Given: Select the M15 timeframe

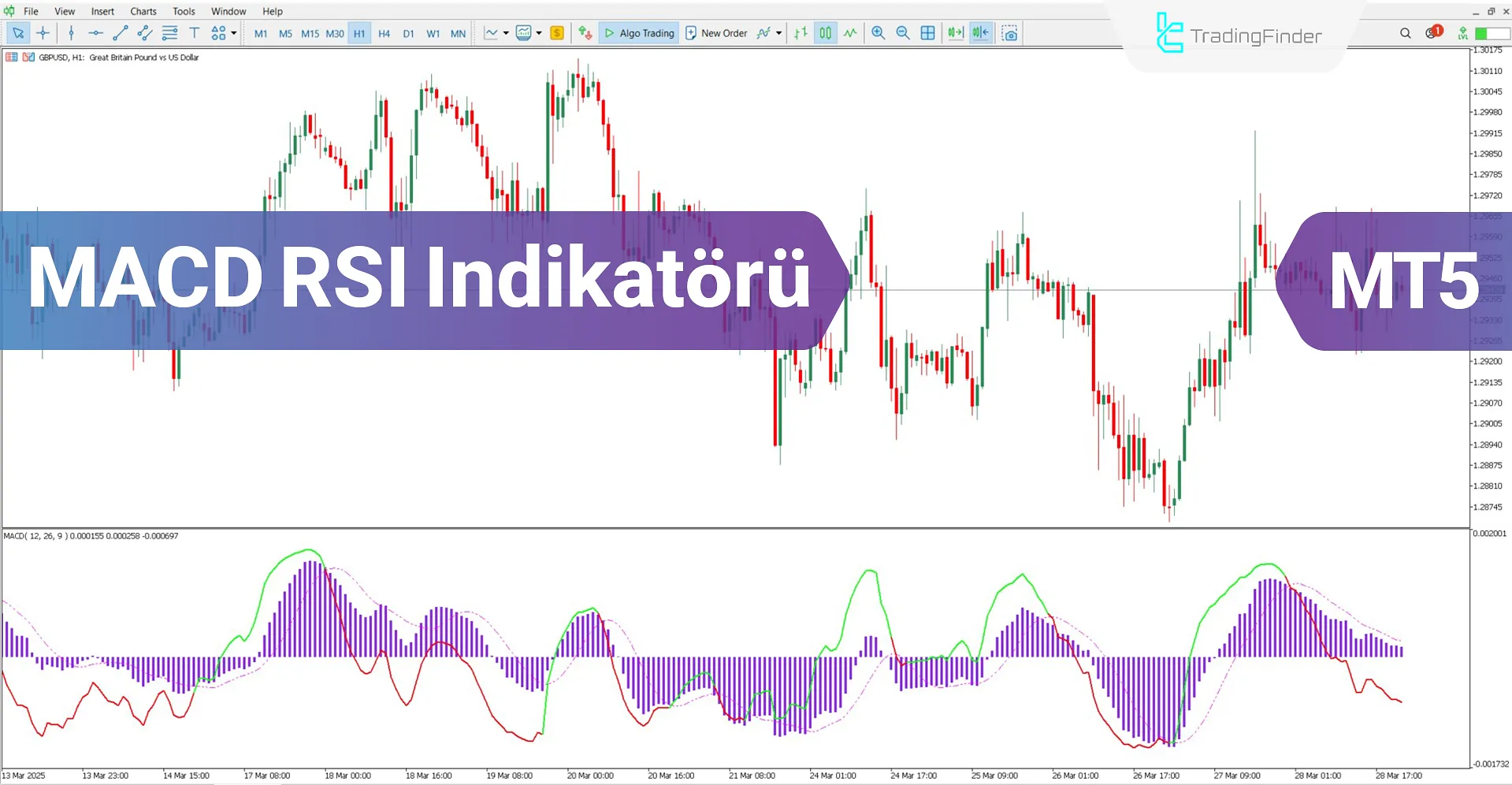Looking at the screenshot, I should [310, 32].
